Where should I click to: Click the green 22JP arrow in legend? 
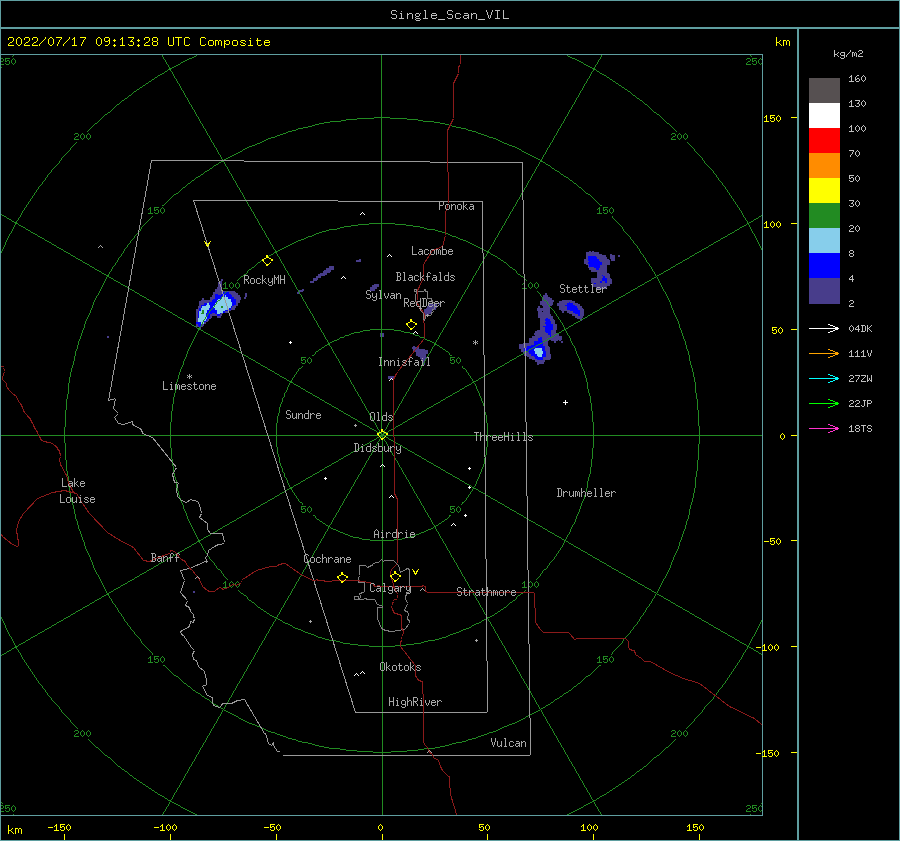(824, 404)
